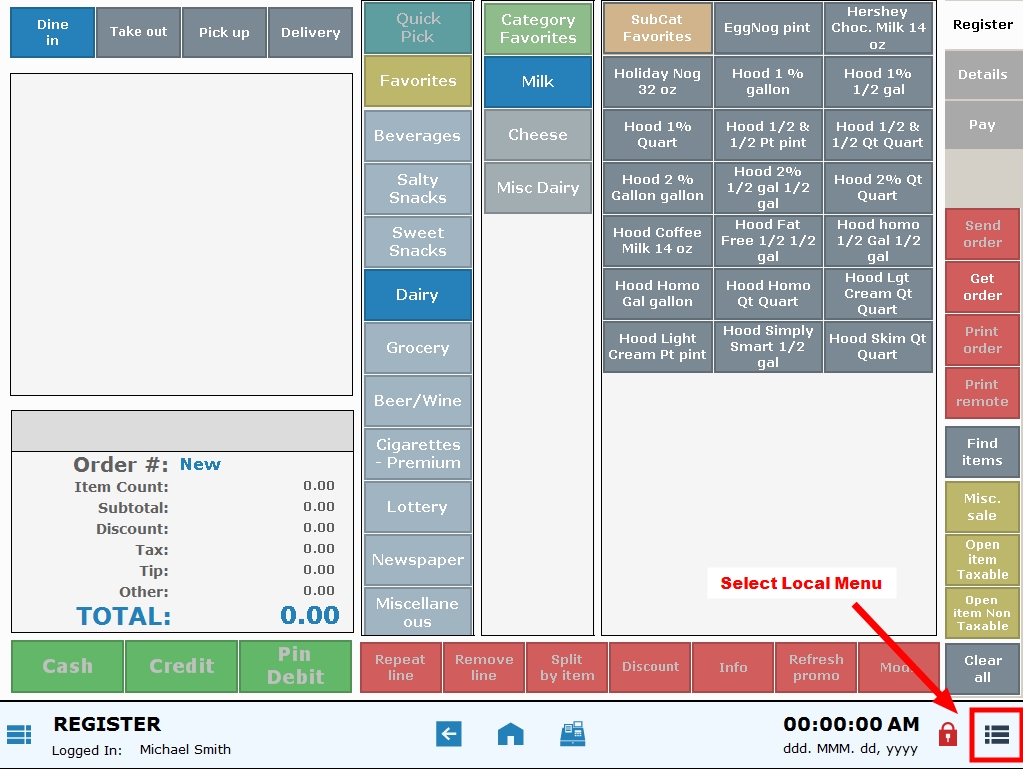Screen dimensions: 1023x769
Task: Toggle Dine In order type
Action: pos(51,31)
